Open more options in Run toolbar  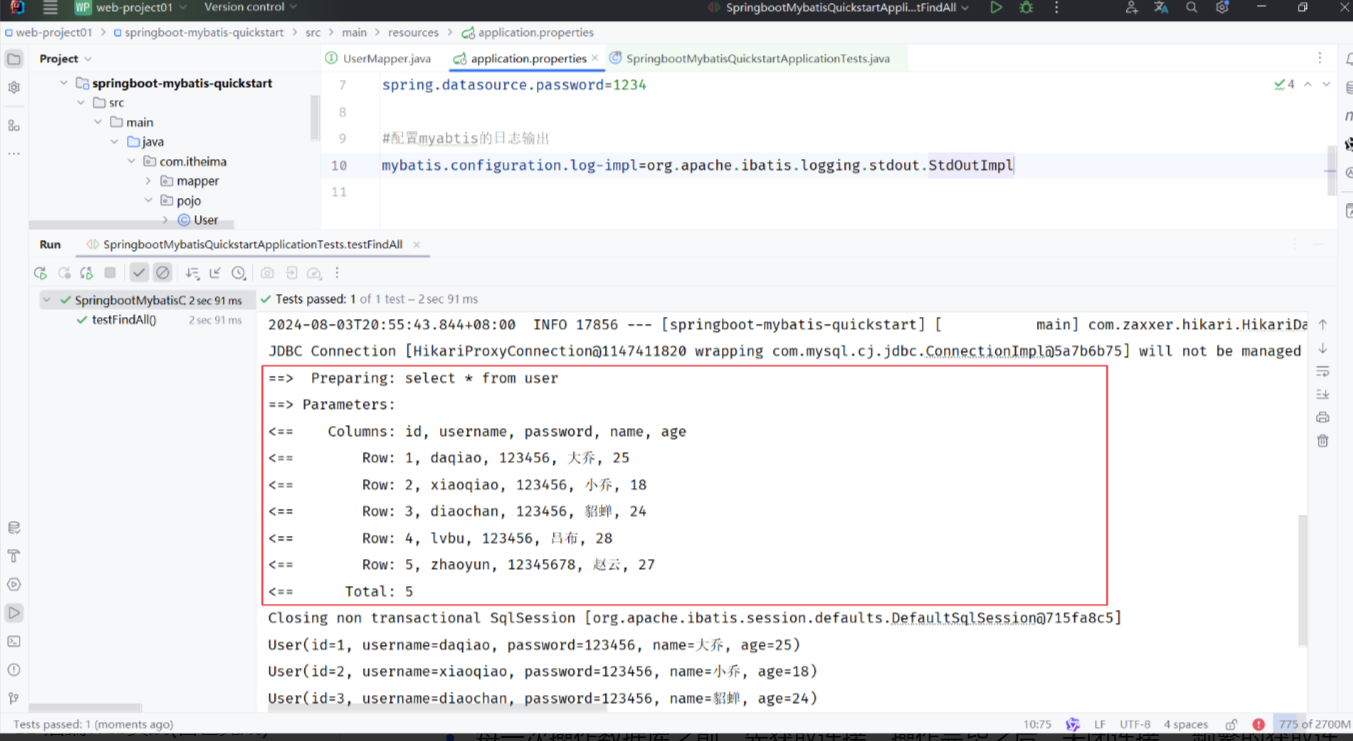coord(337,273)
